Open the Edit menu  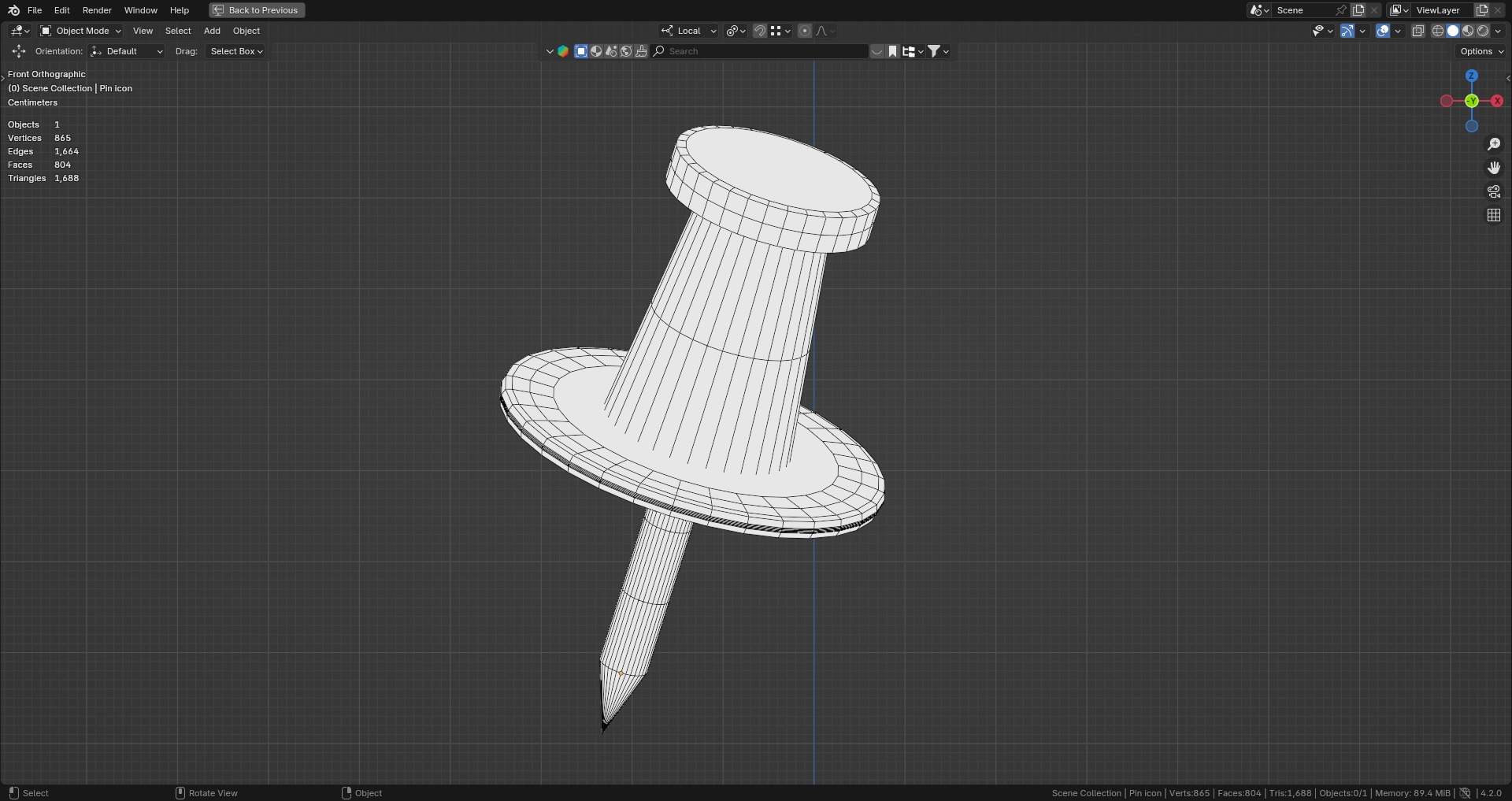click(x=62, y=10)
